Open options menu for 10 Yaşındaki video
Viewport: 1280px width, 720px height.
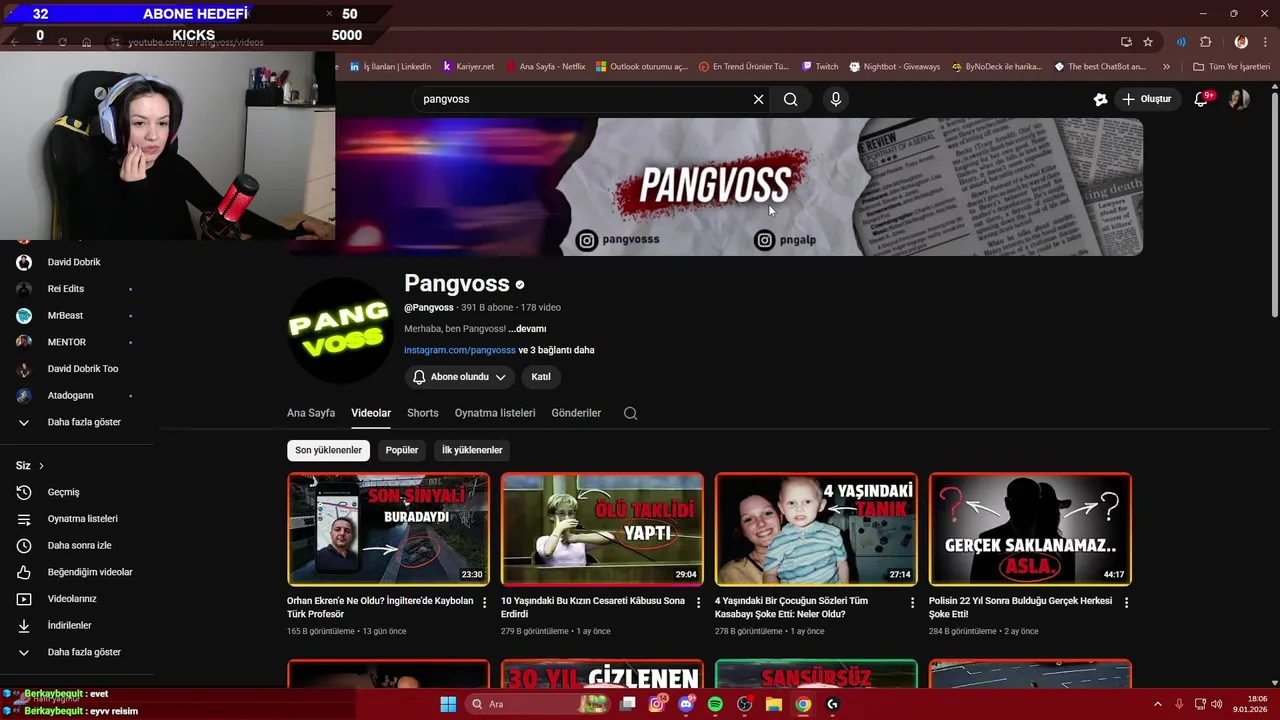coord(698,603)
